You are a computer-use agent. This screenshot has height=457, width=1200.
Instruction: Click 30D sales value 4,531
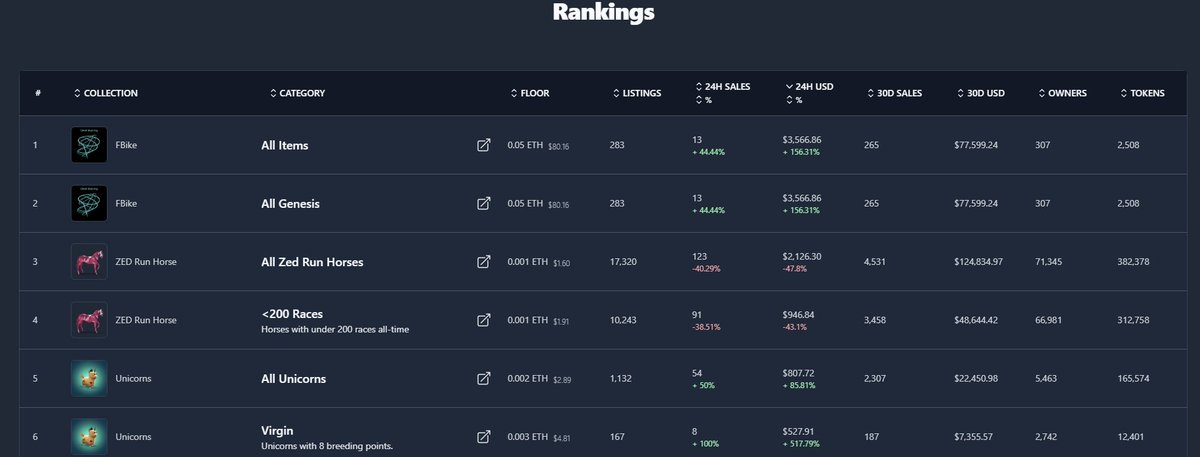(875, 262)
